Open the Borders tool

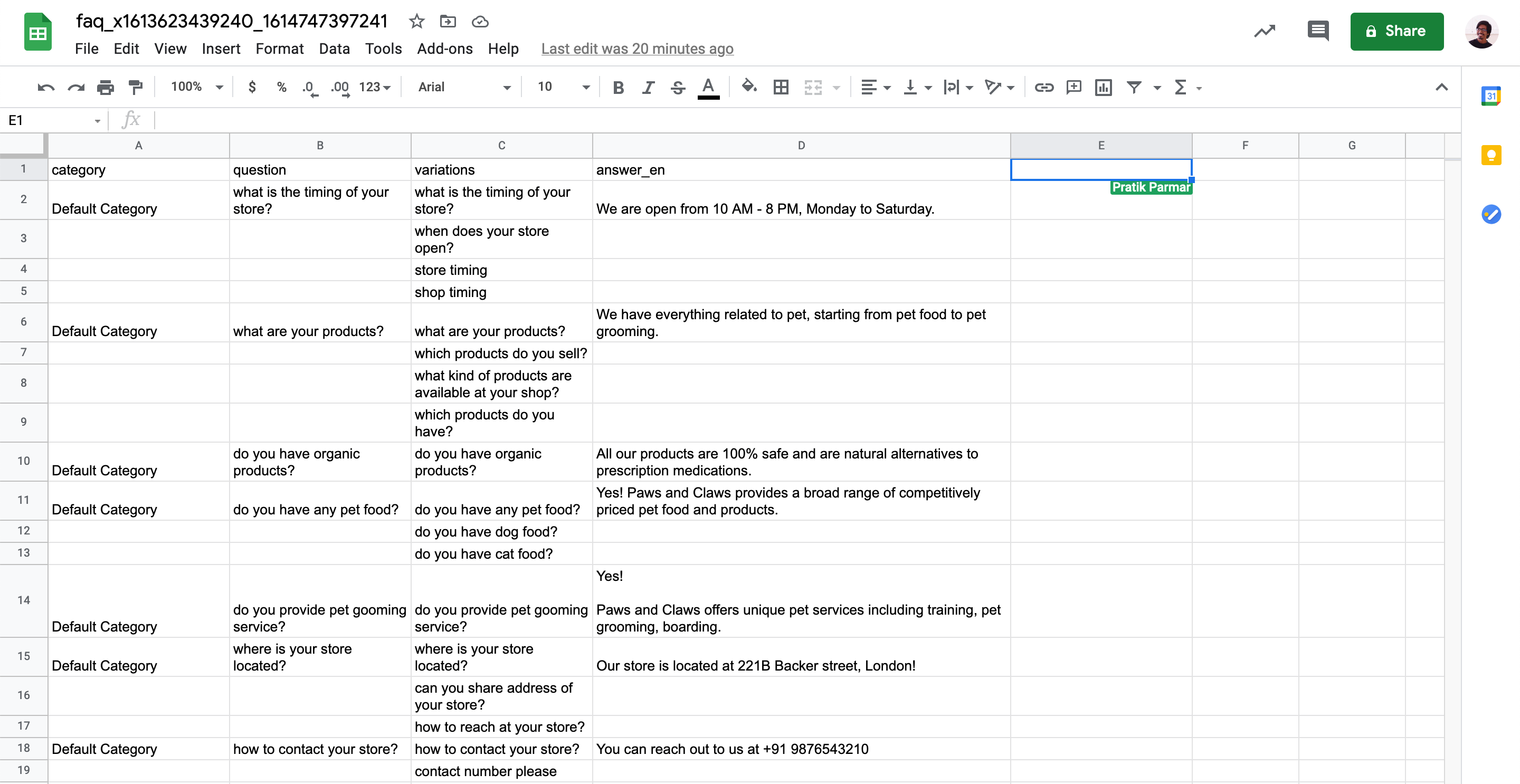pyautogui.click(x=781, y=87)
